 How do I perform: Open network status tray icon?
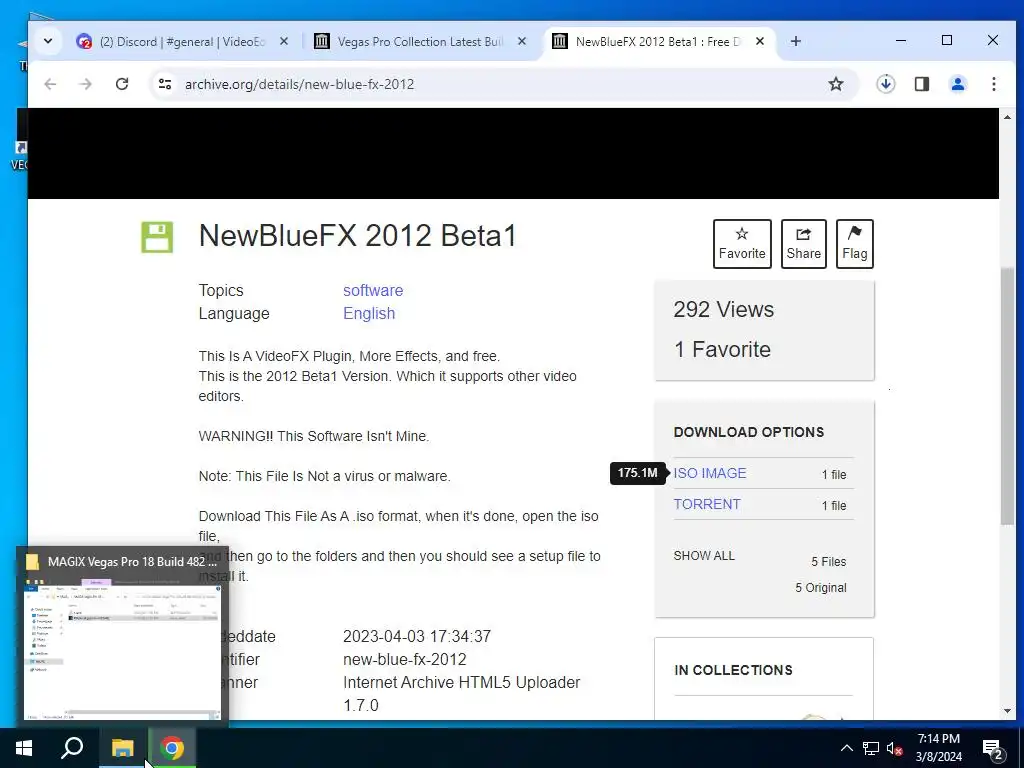pyautogui.click(x=871, y=748)
